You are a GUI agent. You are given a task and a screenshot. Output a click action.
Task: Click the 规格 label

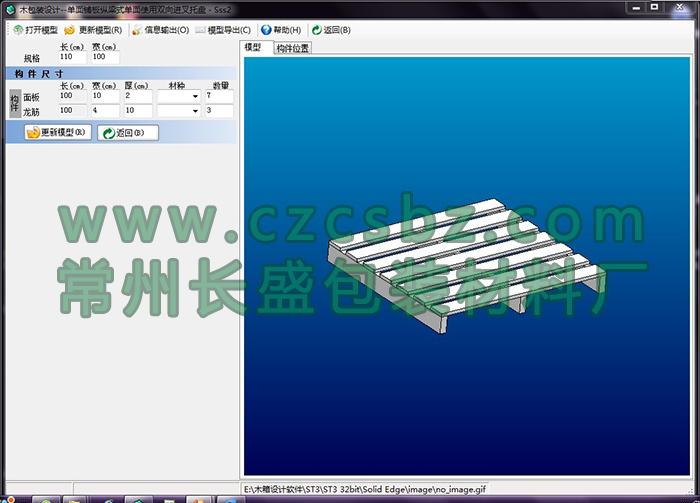point(32,58)
